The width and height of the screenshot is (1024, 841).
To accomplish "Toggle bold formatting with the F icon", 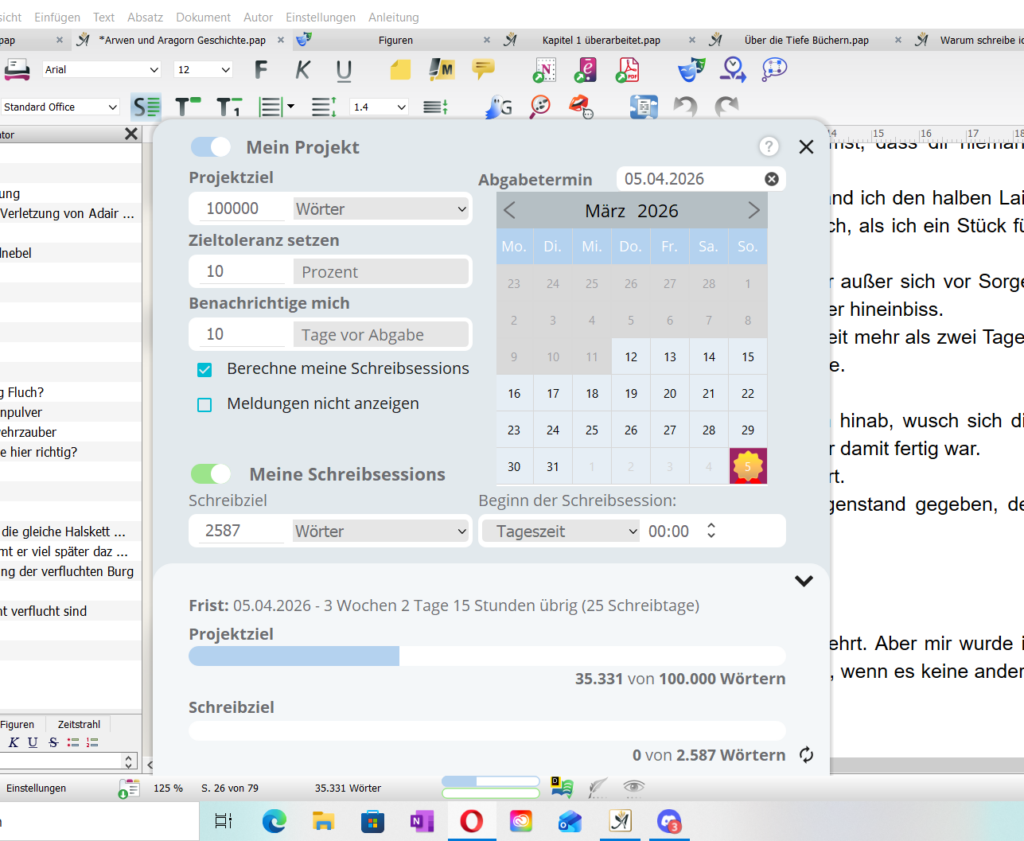I will tap(261, 70).
